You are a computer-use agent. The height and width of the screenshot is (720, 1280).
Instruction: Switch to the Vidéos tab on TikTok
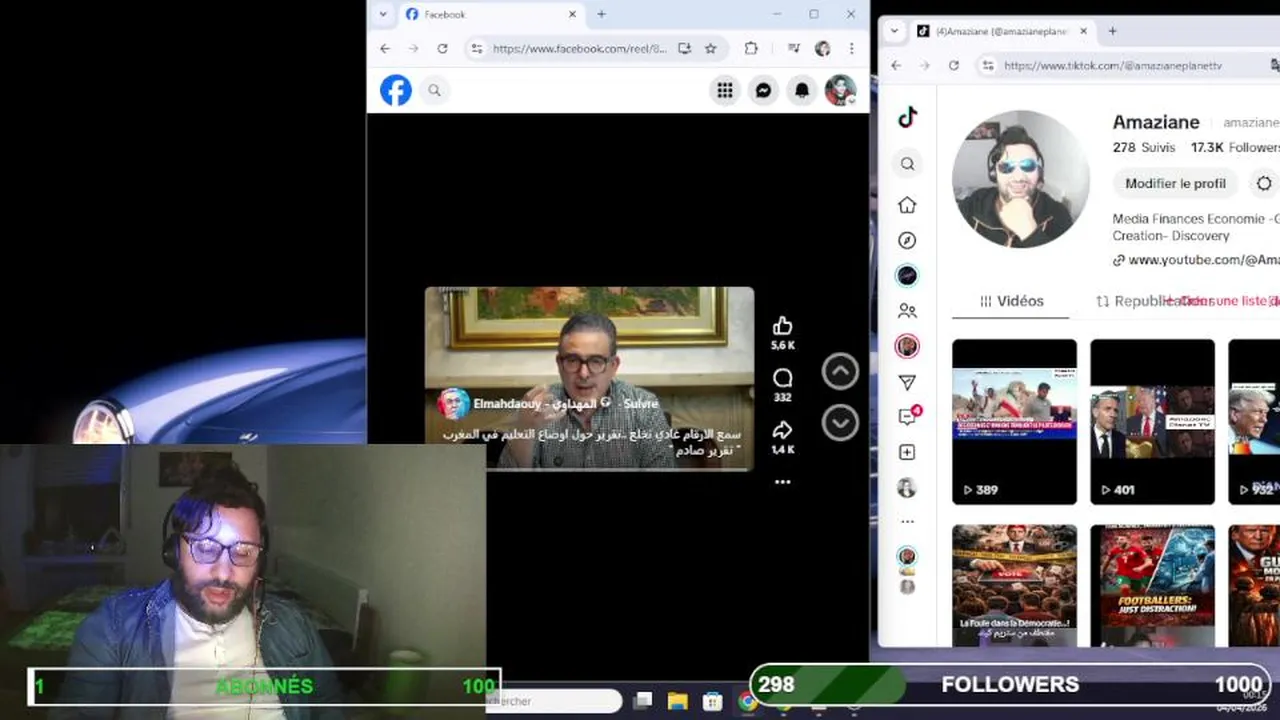(x=1011, y=301)
